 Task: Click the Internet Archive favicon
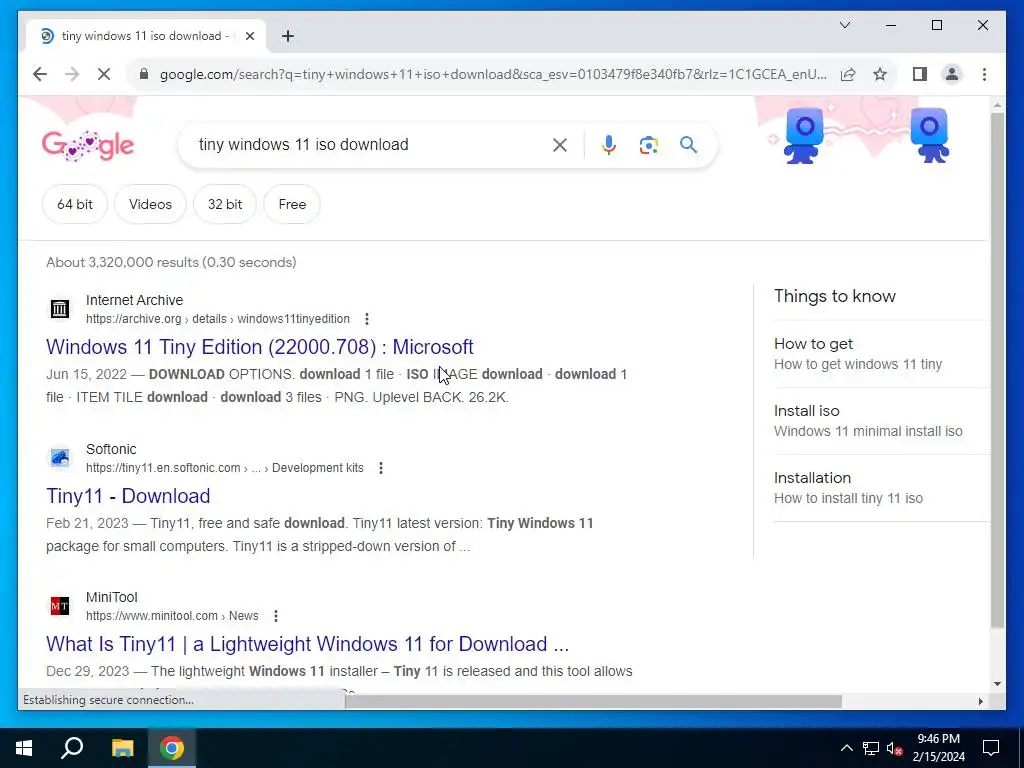click(59, 309)
